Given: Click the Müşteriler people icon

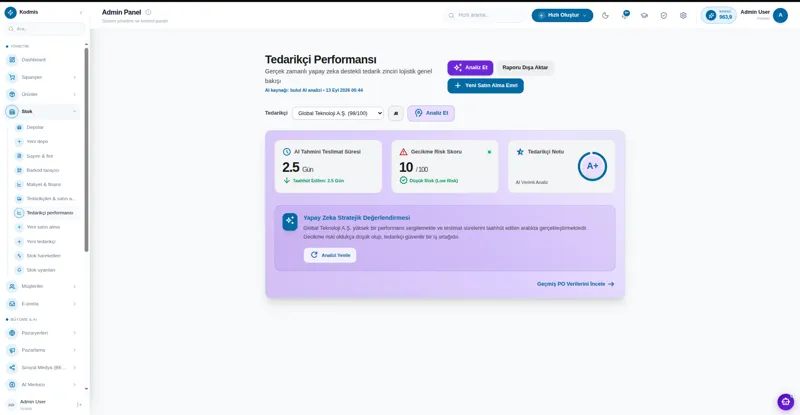Looking at the screenshot, I should click(x=12, y=286).
